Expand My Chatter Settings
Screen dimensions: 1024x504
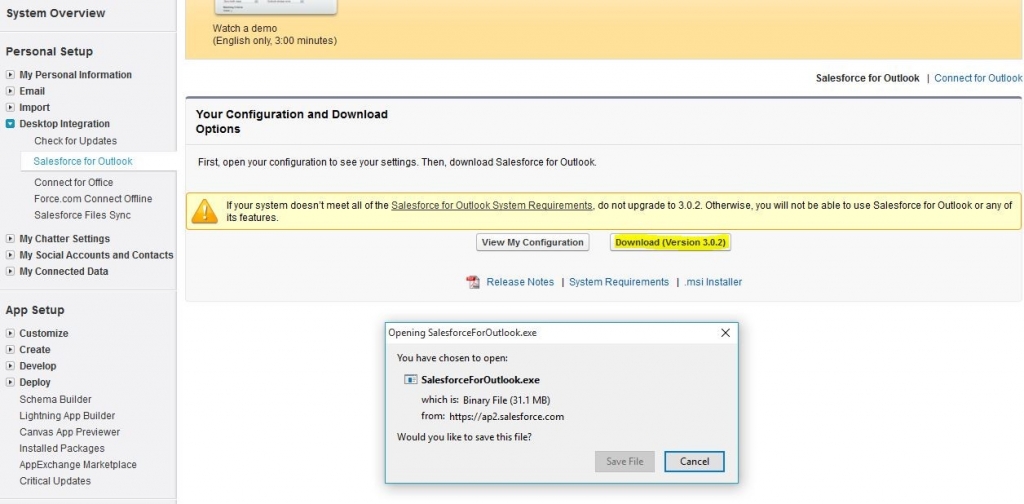[x=10, y=239]
